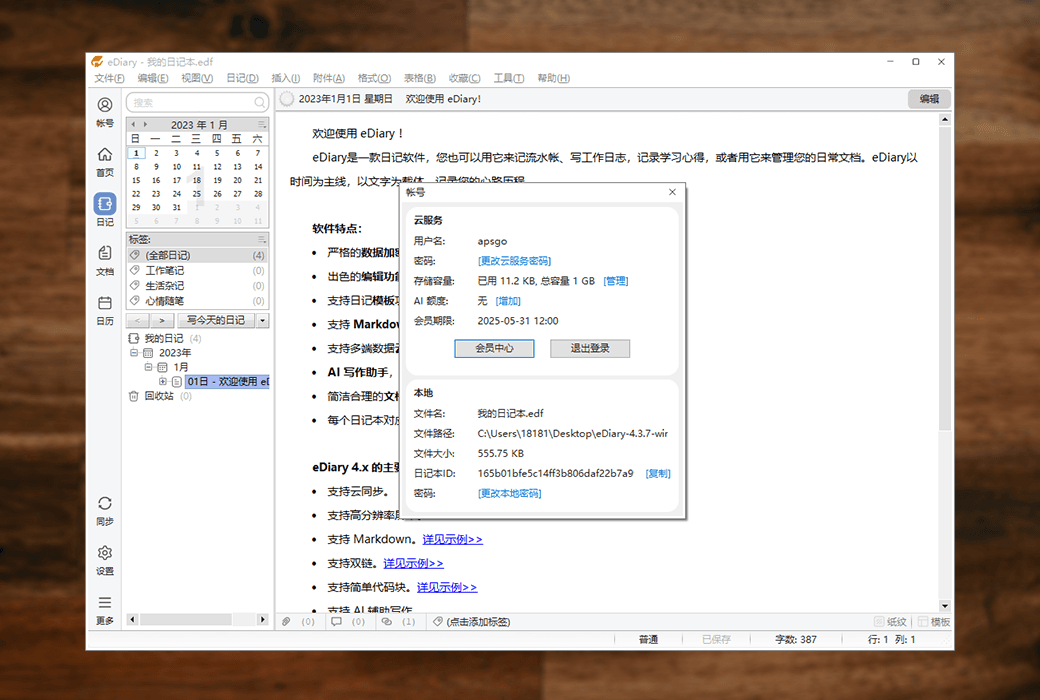Open the 帮助(H) menu
The width and height of the screenshot is (1040, 700).
553,78
